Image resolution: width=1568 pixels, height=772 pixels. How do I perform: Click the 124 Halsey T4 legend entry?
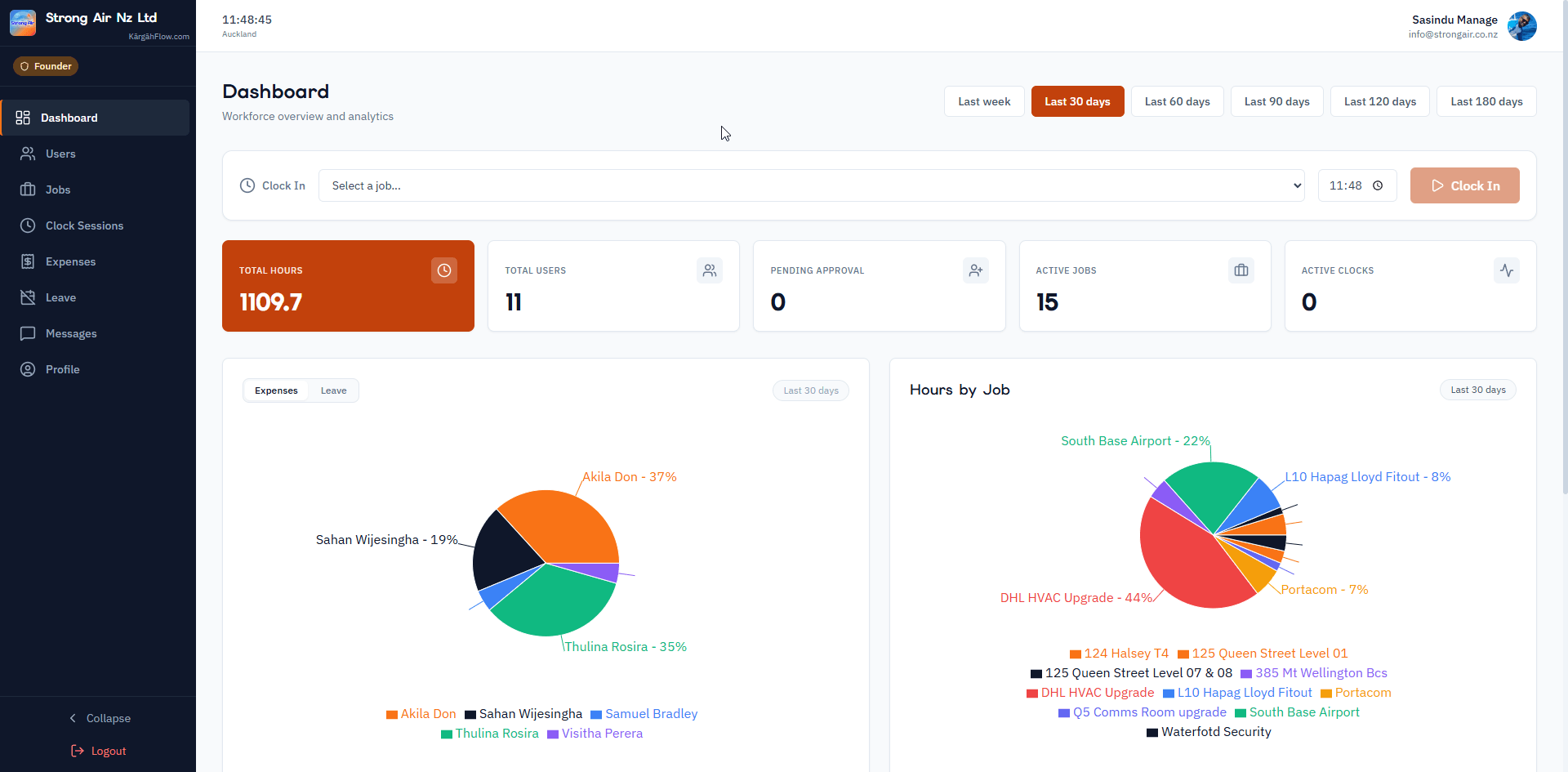[x=1120, y=654]
